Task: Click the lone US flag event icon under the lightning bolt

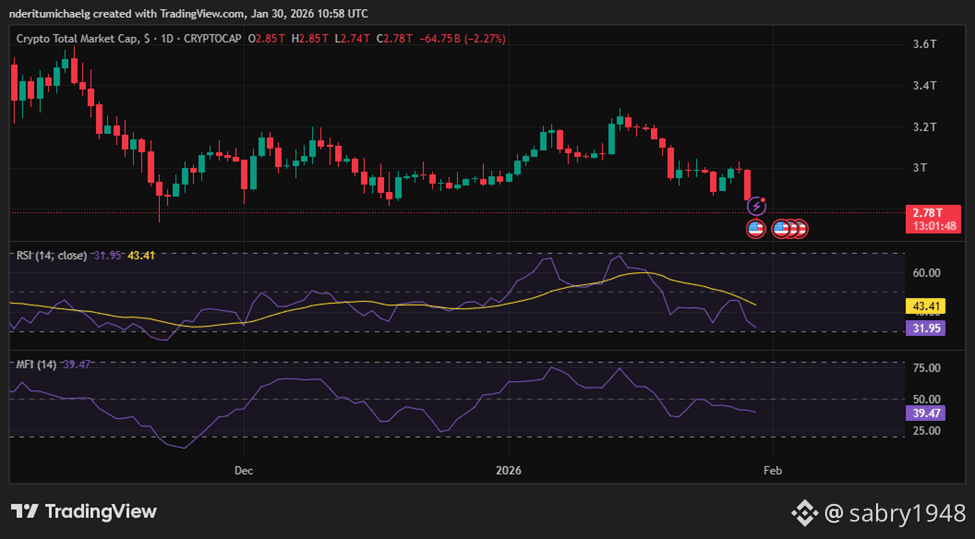Action: [756, 229]
